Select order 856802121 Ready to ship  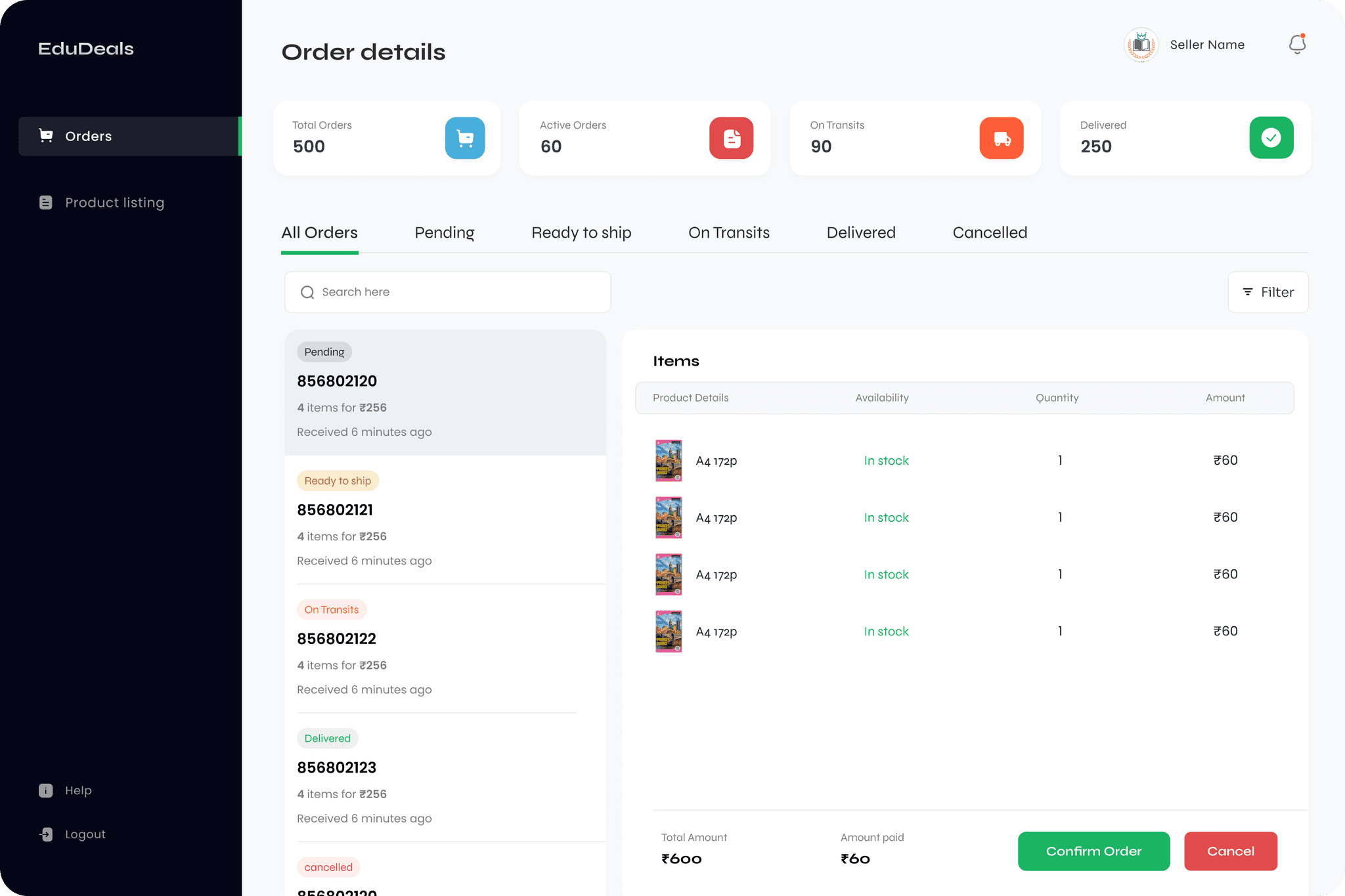pyautogui.click(x=445, y=519)
